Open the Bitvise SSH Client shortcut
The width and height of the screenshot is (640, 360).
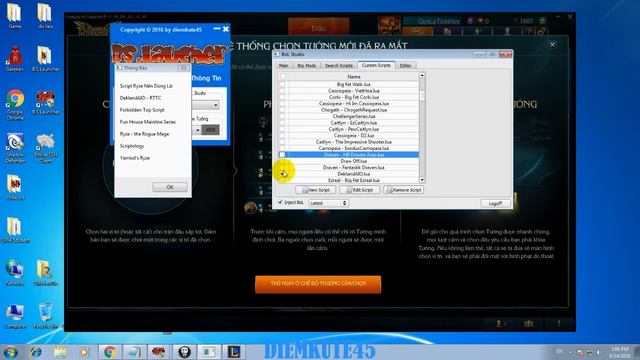[x=45, y=147]
